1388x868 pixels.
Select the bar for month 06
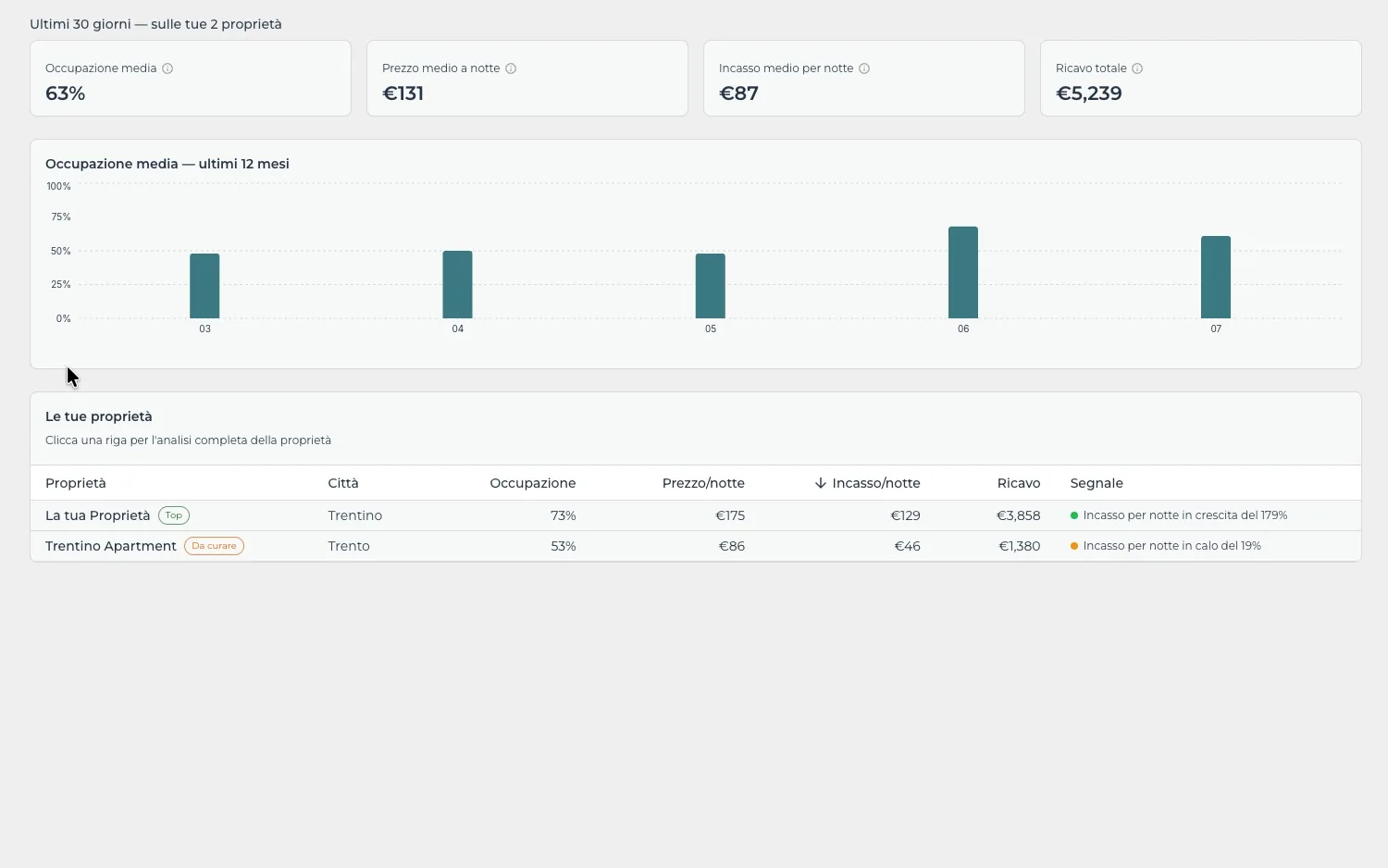click(x=963, y=272)
